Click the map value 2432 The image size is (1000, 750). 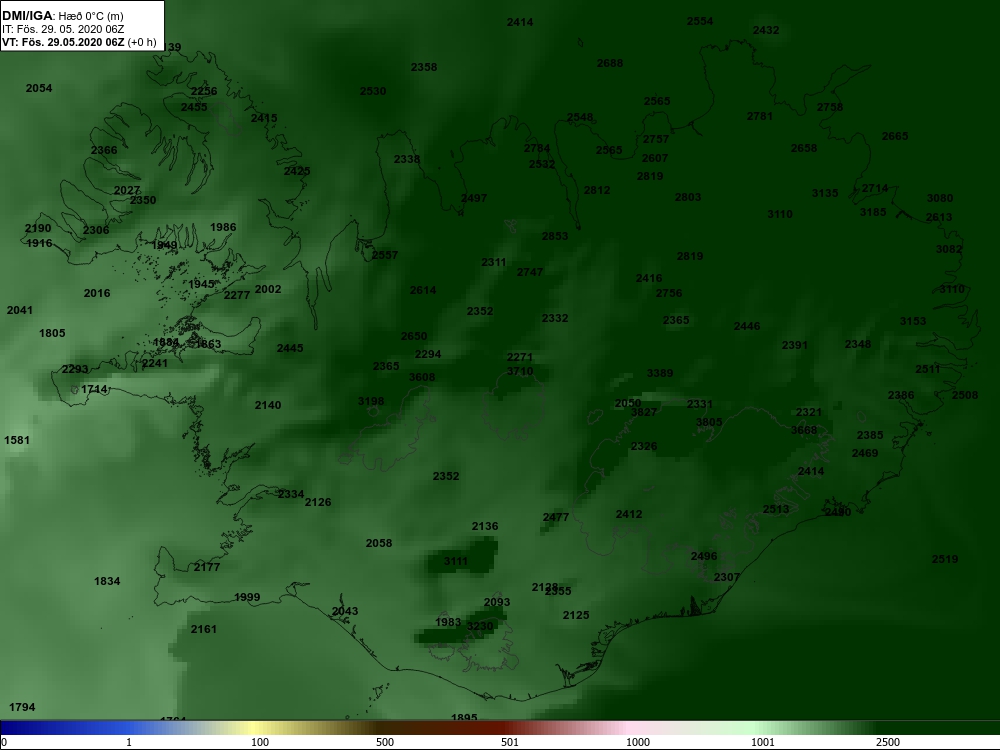click(766, 30)
